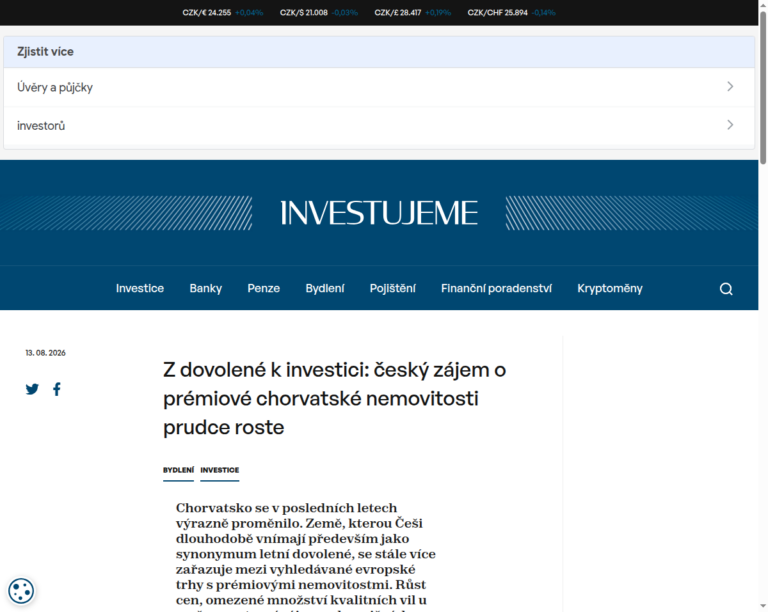Open the BYDLENÍ article tag
768x612 pixels.
178,470
